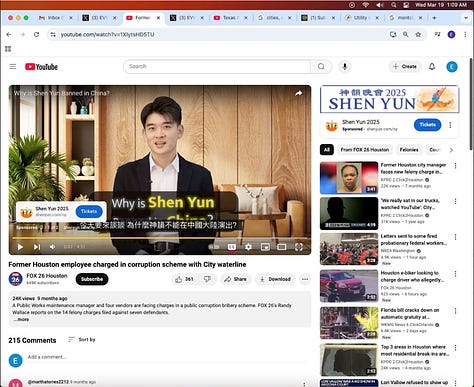Viewport: 474px width, 387px height.
Task: Open options for 'Houston e-biker' video
Action: tap(455, 274)
